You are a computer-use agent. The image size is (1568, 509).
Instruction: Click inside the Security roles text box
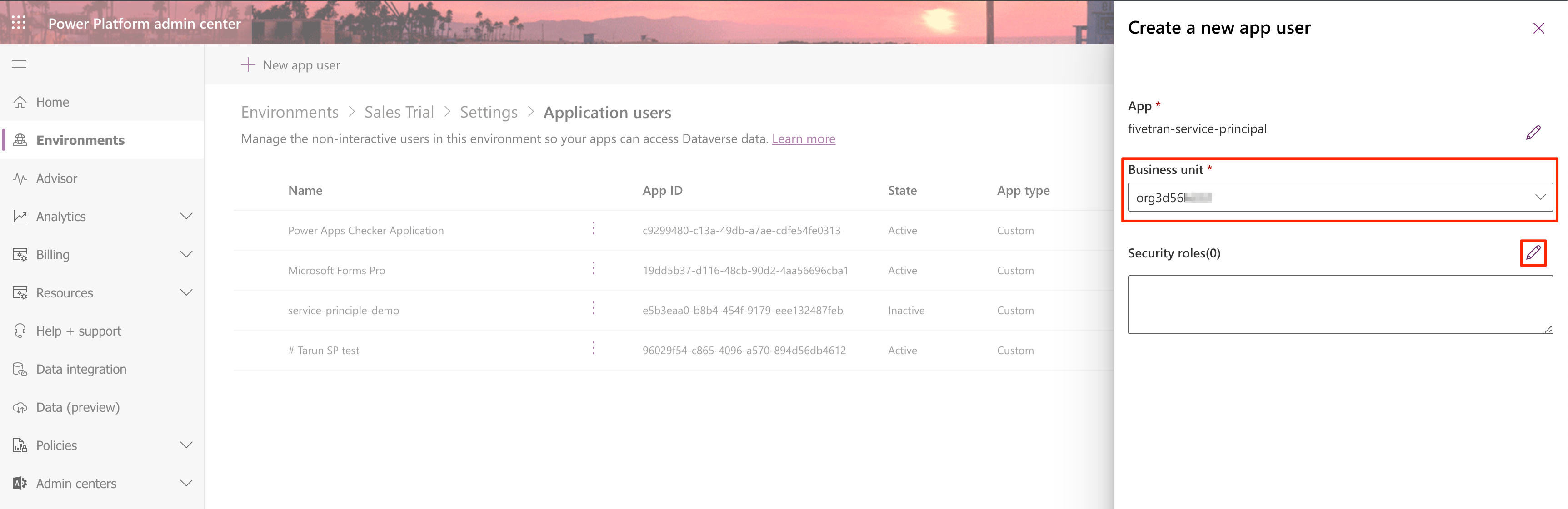click(1340, 305)
